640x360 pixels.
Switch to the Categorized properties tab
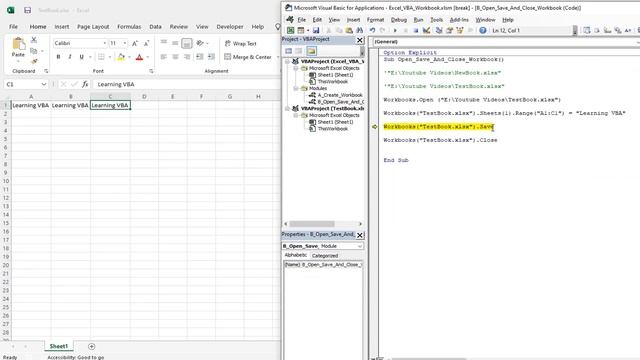pos(325,256)
